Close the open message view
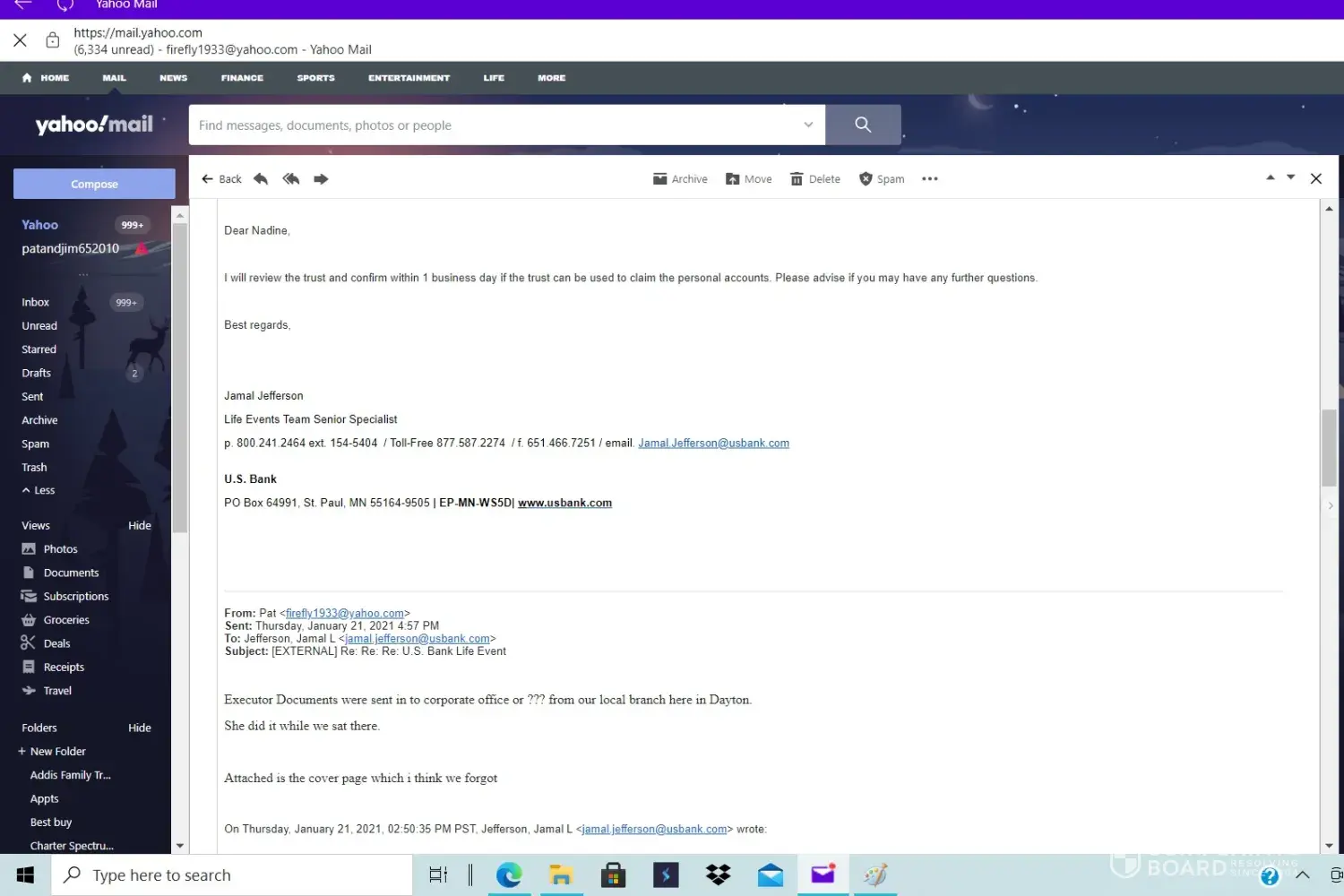This screenshot has height=896, width=1344. [x=1316, y=178]
